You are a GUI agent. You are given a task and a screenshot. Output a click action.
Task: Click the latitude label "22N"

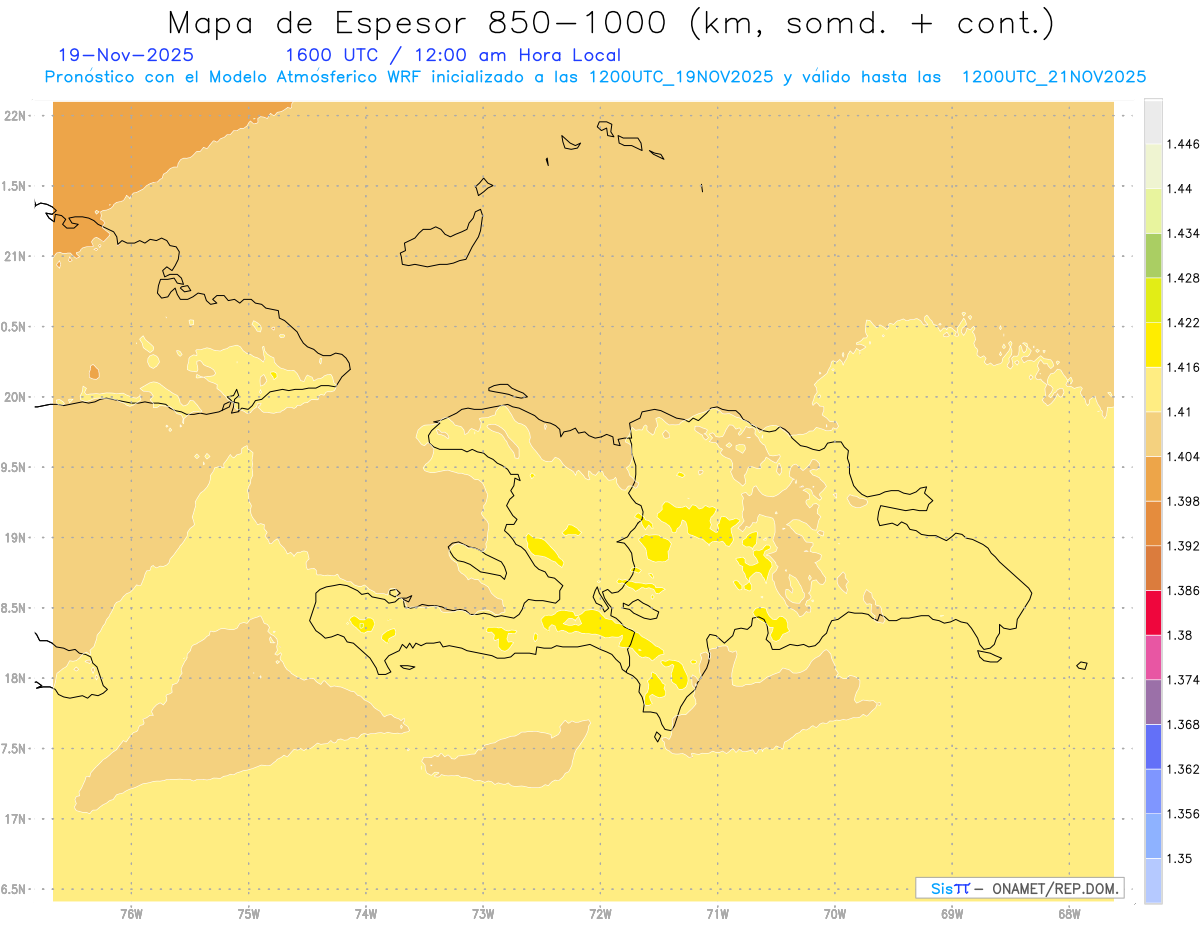pyautogui.click(x=16, y=116)
